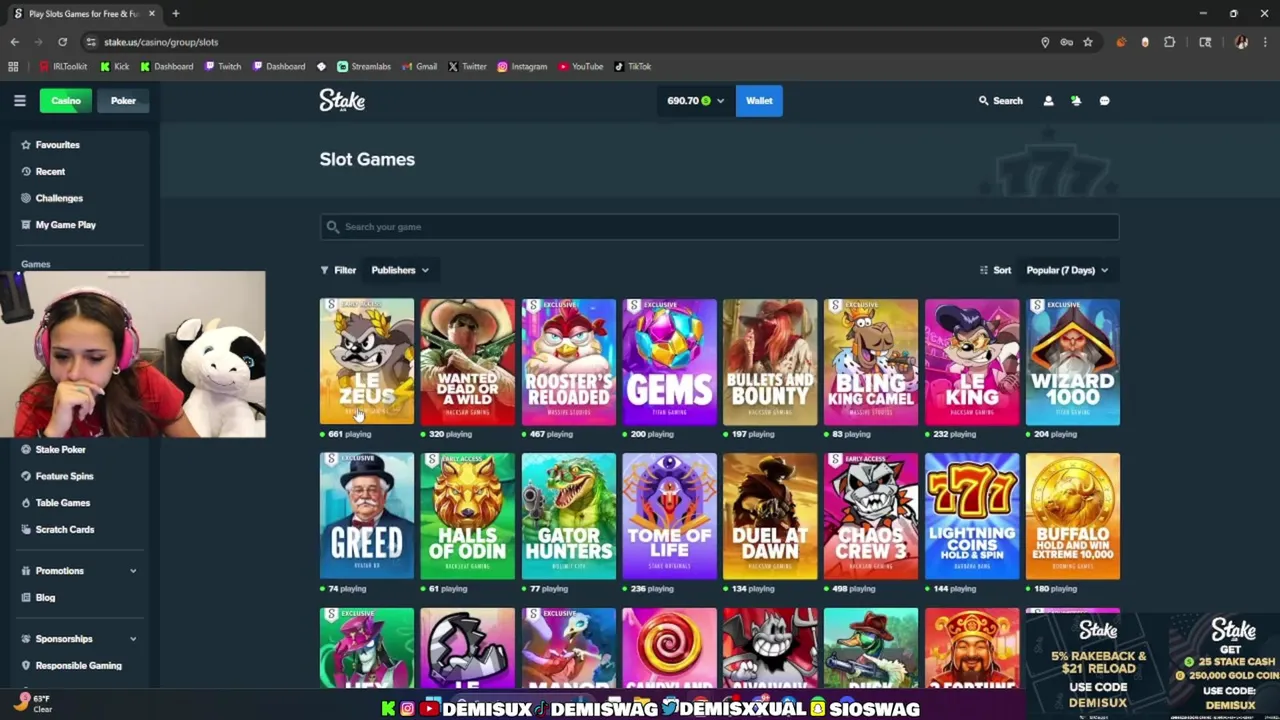Click the location pin icon in address bar

coord(1045,42)
